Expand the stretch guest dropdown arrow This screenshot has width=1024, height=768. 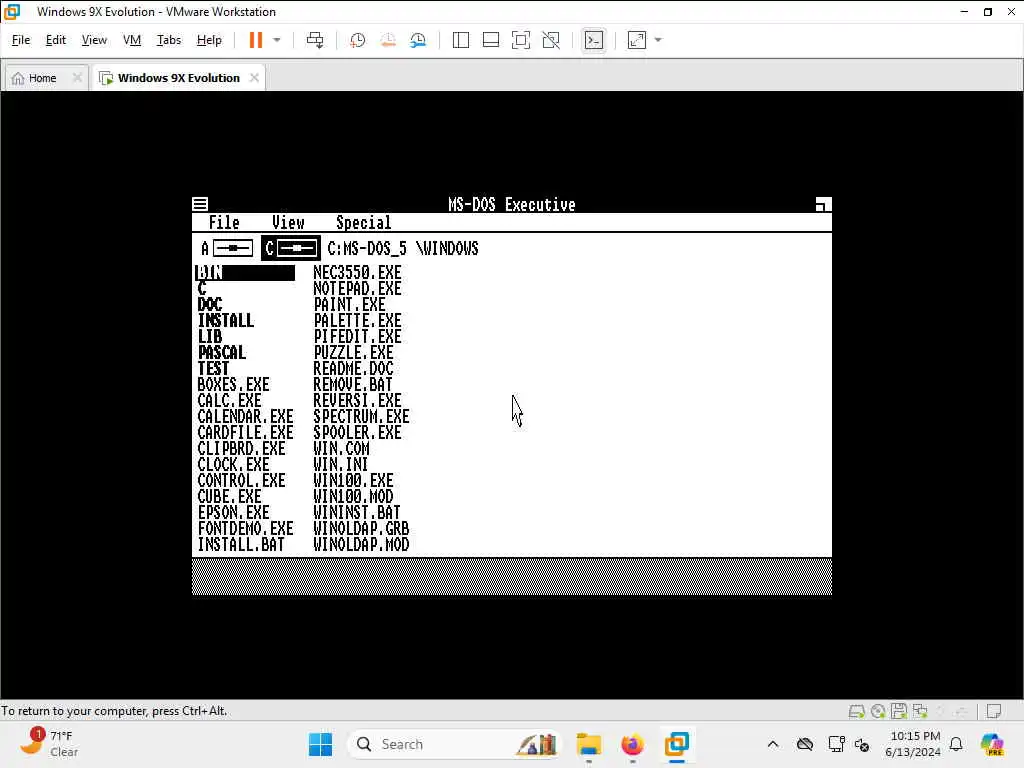click(658, 40)
